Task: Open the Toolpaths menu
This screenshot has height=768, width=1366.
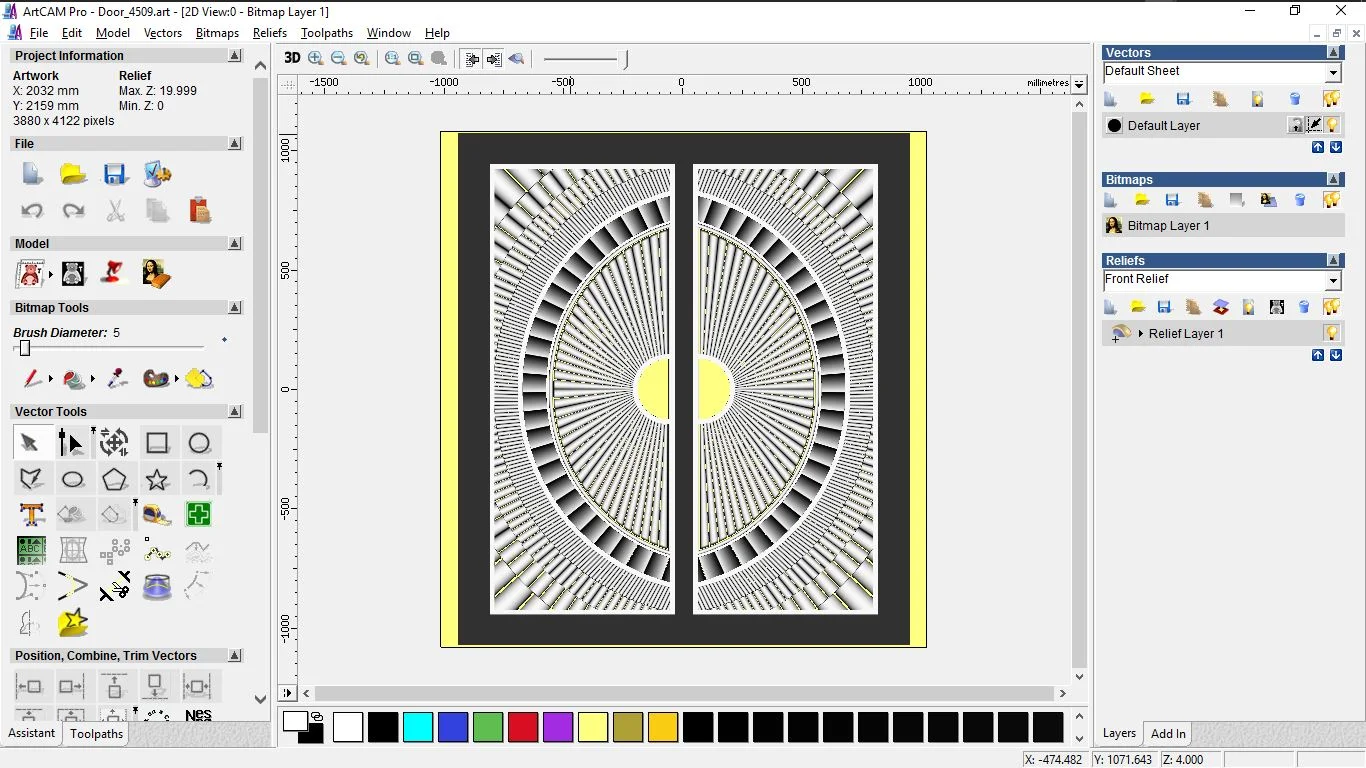Action: coord(327,33)
